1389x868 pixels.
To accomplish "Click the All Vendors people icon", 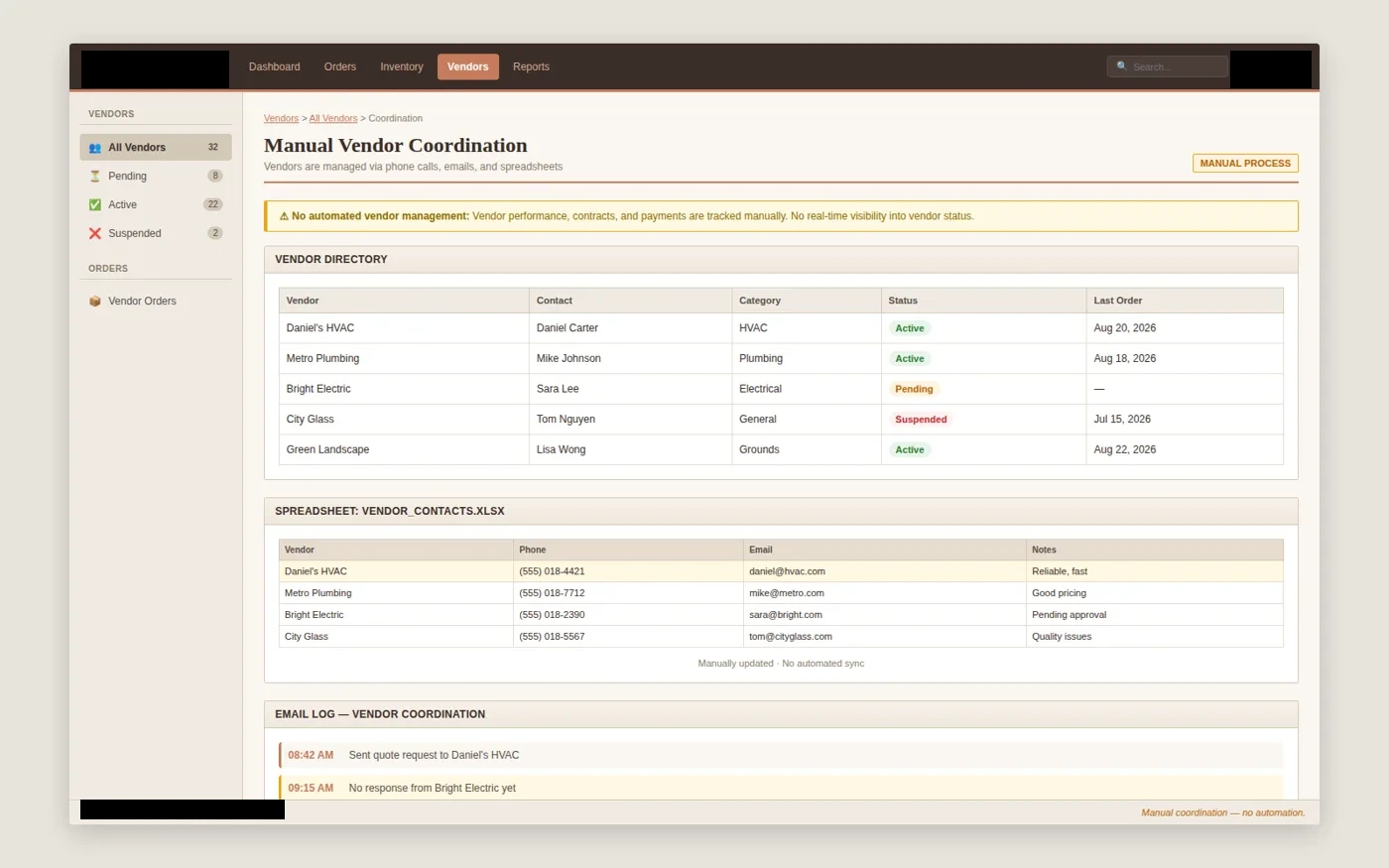I will point(95,148).
